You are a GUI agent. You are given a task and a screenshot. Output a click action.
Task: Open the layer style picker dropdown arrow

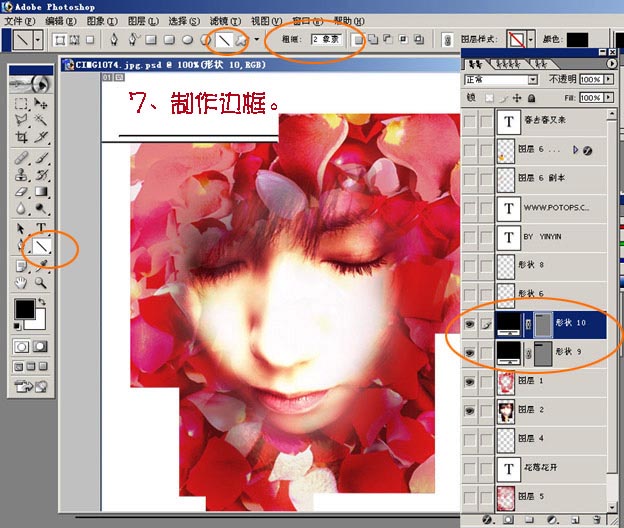pos(531,39)
